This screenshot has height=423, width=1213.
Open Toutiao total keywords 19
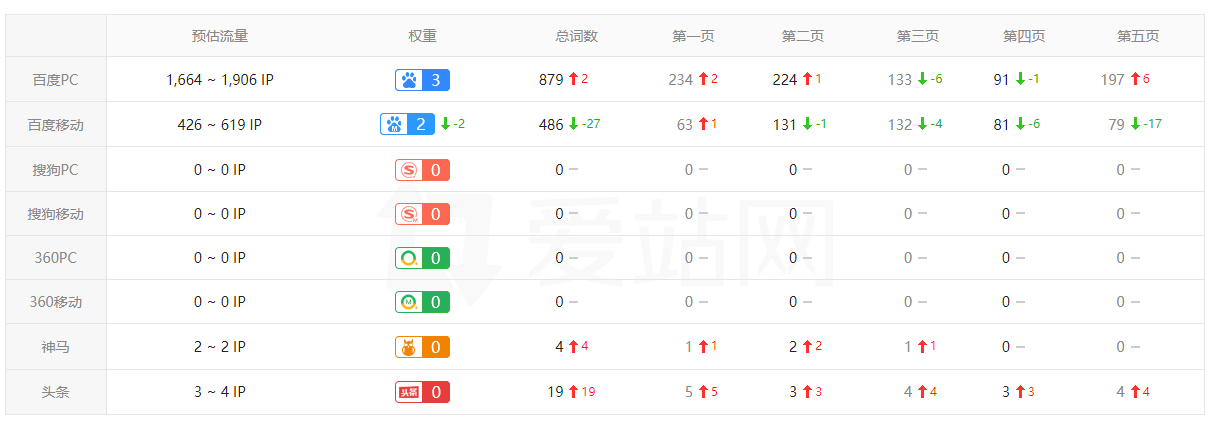[x=555, y=392]
